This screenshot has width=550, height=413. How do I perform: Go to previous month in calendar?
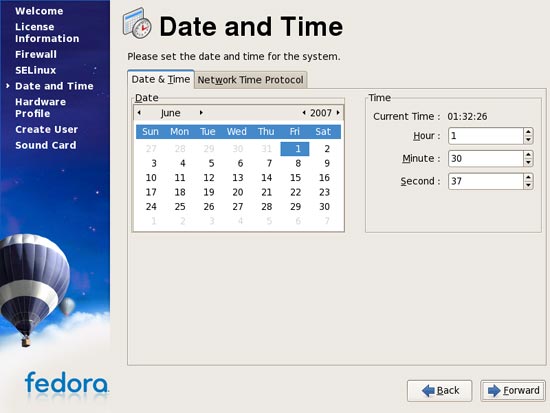[x=139, y=113]
